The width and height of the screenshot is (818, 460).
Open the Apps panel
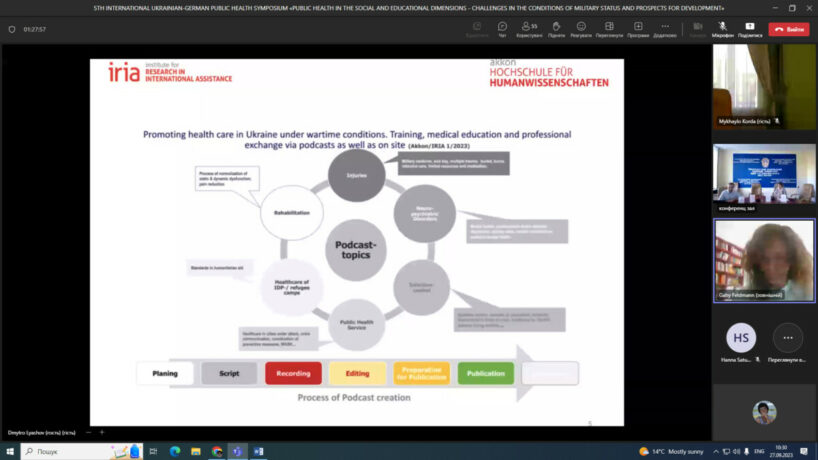pyautogui.click(x=638, y=28)
